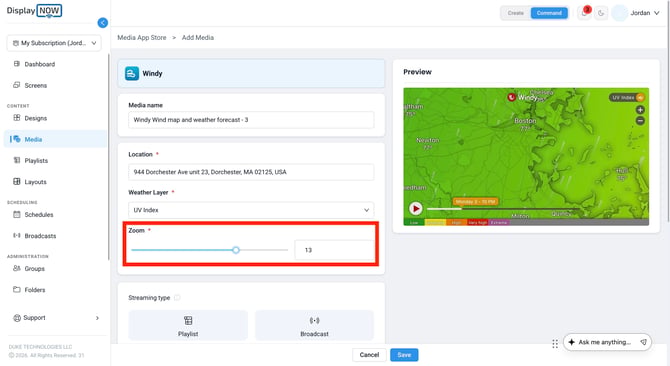Click the Playlist icon in the streaming card

tap(188, 320)
